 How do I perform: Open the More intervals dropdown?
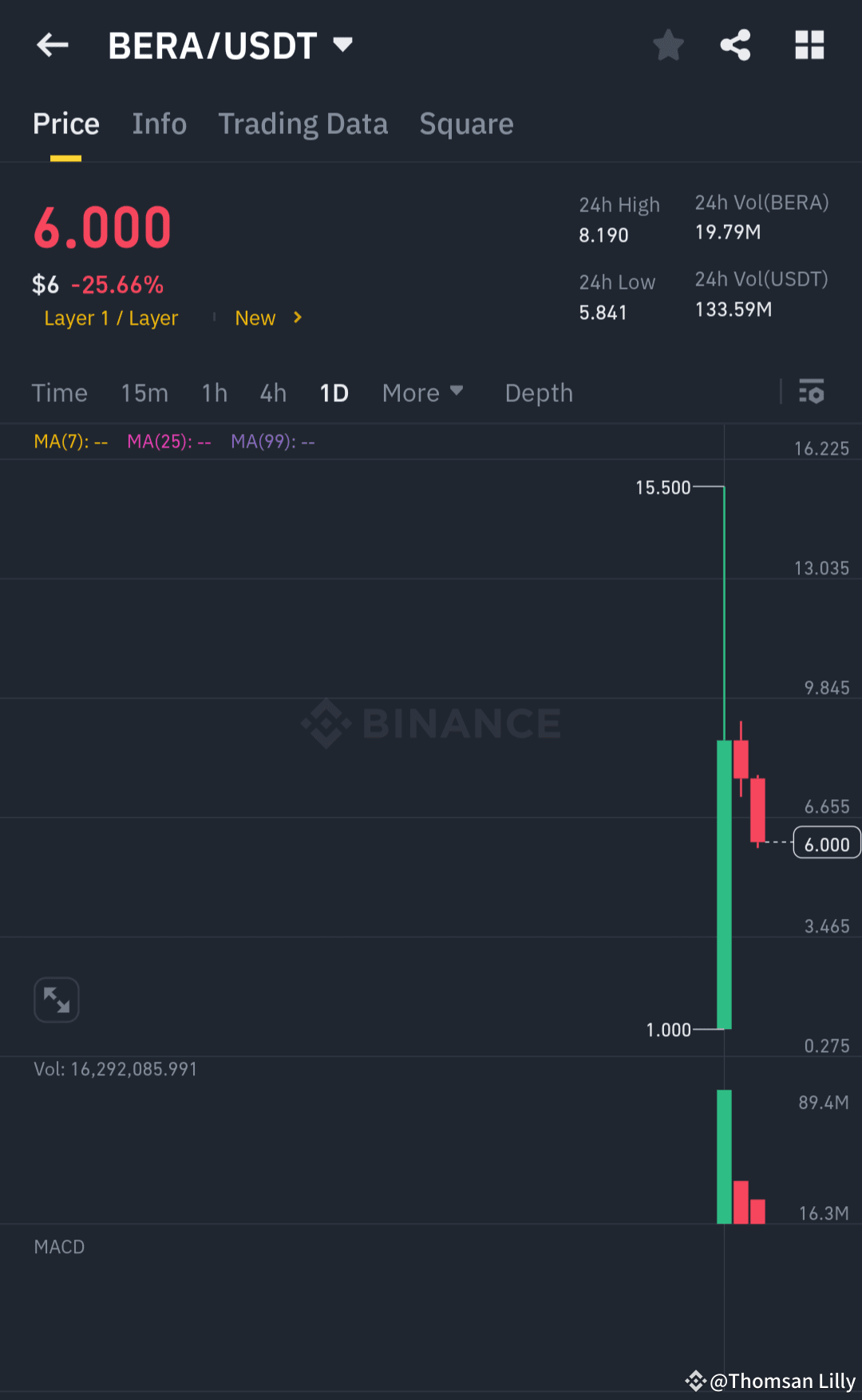tap(422, 392)
